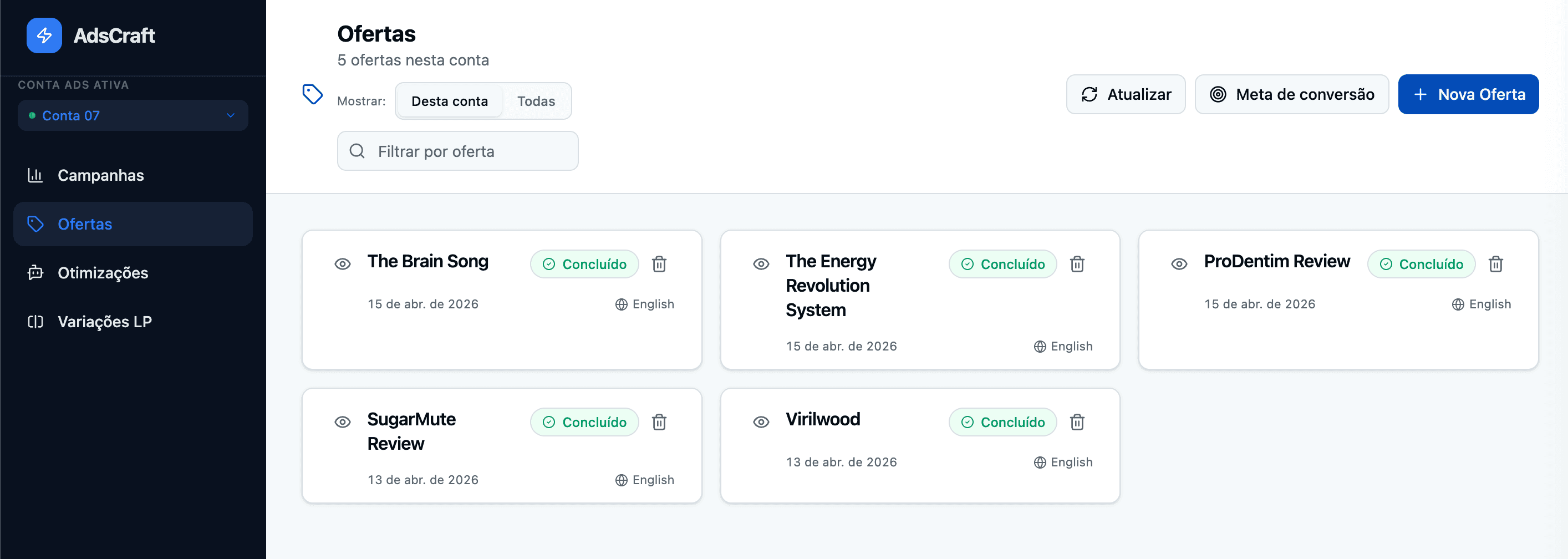Select the Desta conta filter
The image size is (1568, 559).
coord(449,101)
